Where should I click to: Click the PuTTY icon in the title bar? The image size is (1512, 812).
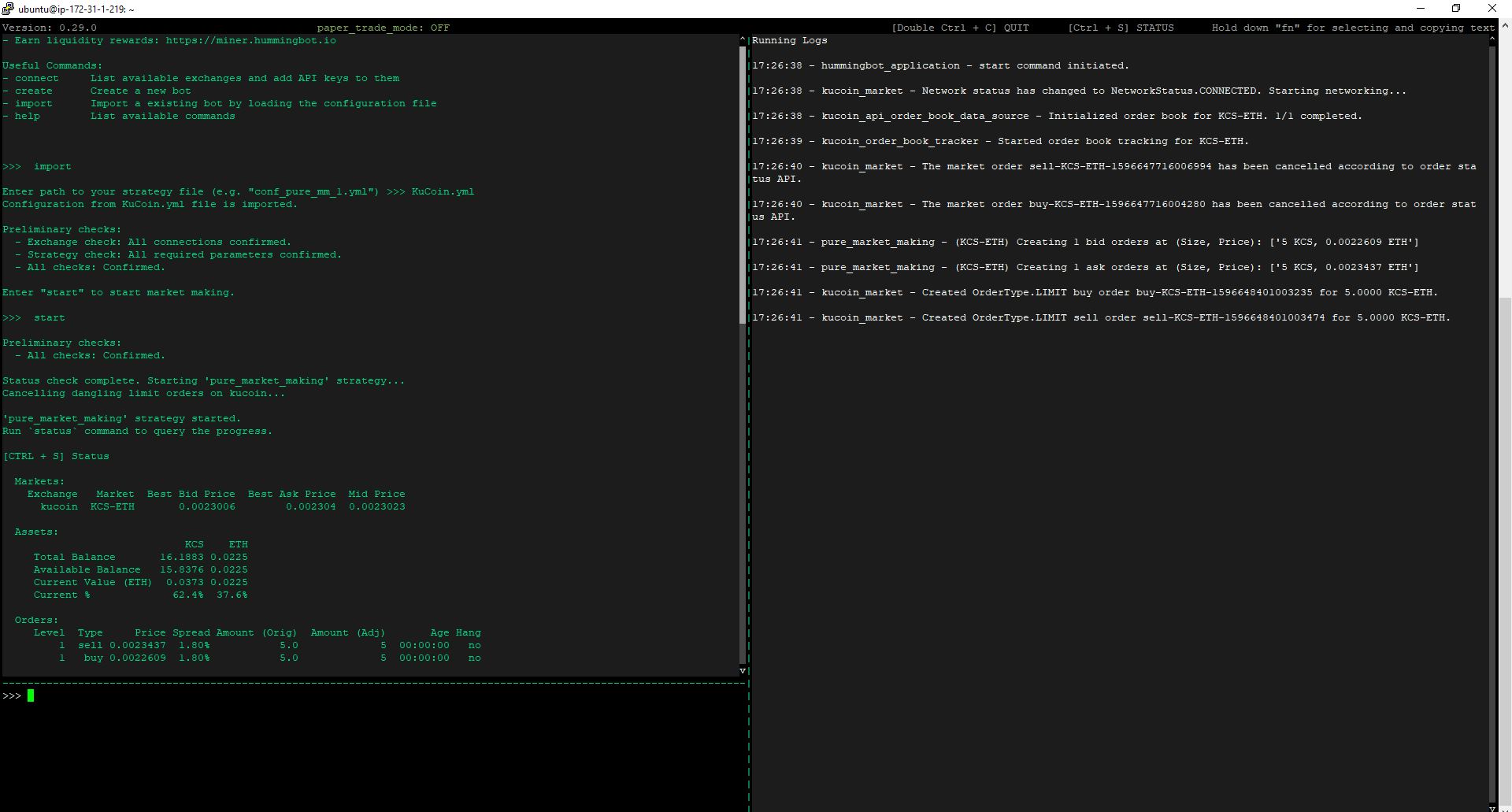pyautogui.click(x=8, y=9)
